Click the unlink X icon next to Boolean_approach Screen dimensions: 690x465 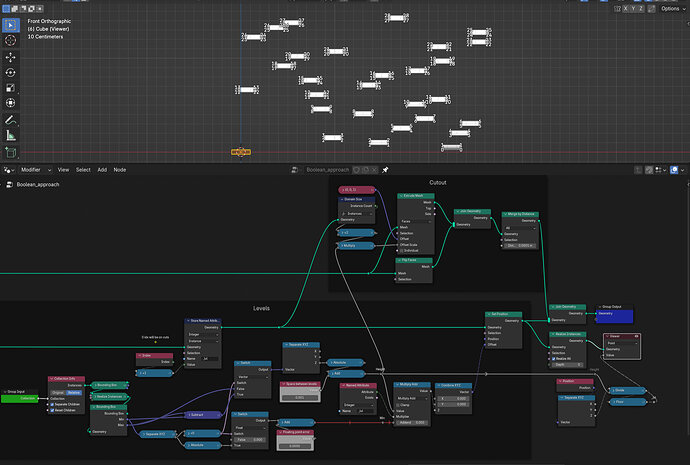click(374, 170)
